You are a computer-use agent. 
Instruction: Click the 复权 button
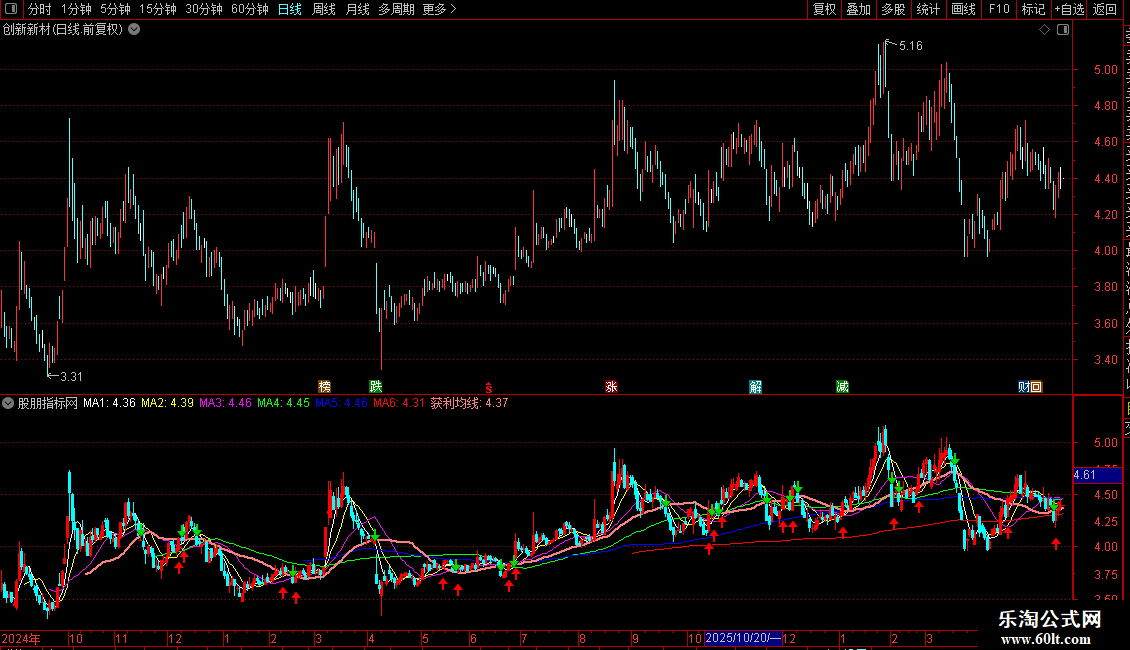824,9
